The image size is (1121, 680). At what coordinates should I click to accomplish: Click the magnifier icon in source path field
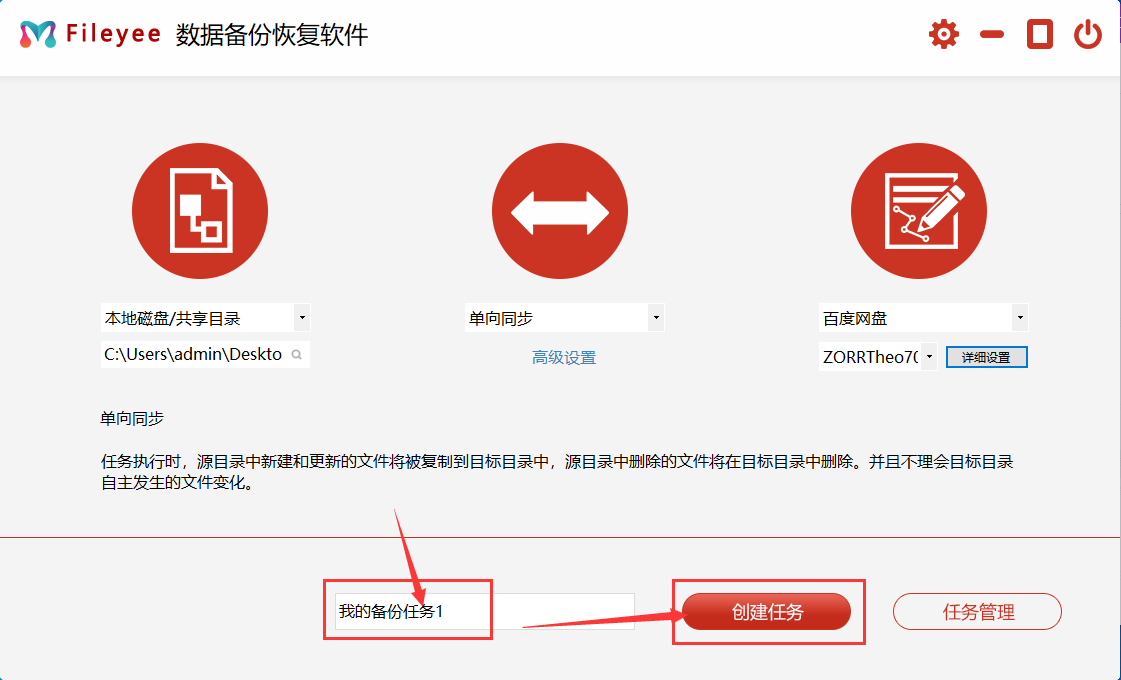[297, 355]
